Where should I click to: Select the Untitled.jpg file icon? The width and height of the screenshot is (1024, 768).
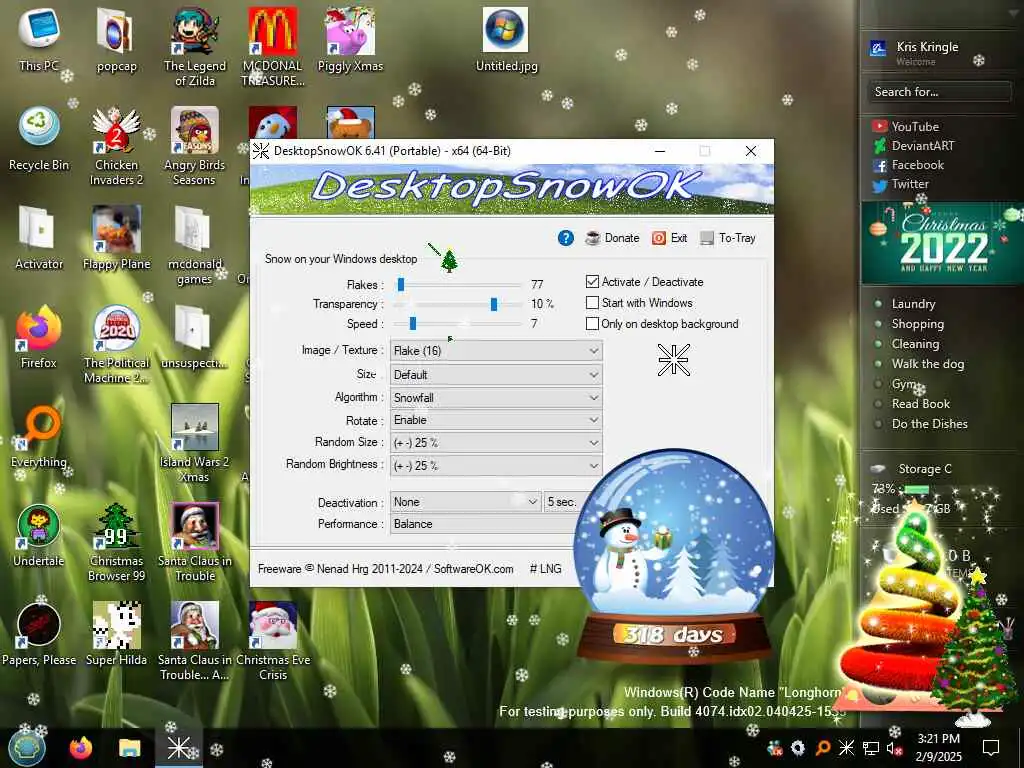pyautogui.click(x=506, y=39)
